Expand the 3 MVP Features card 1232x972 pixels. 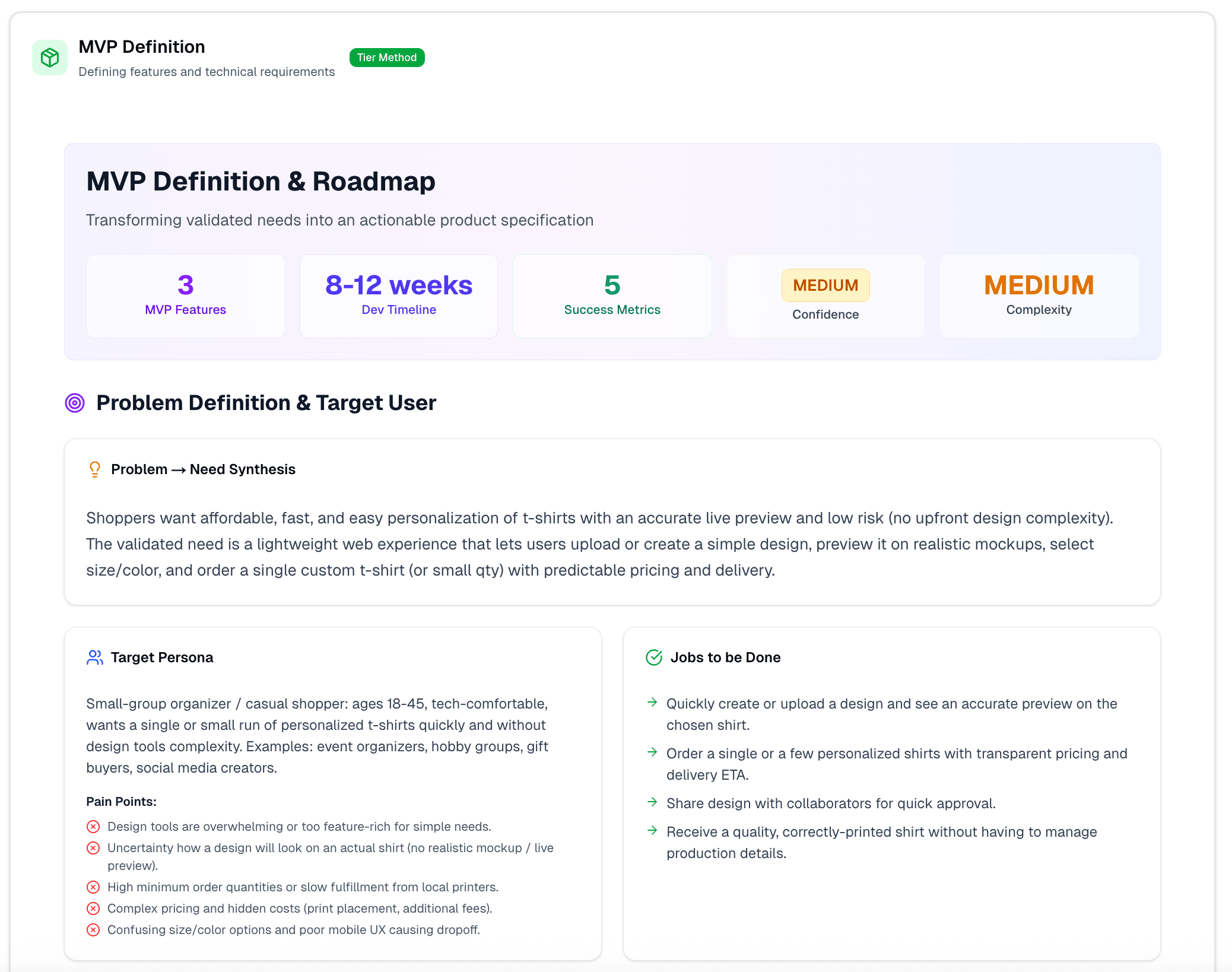point(185,296)
